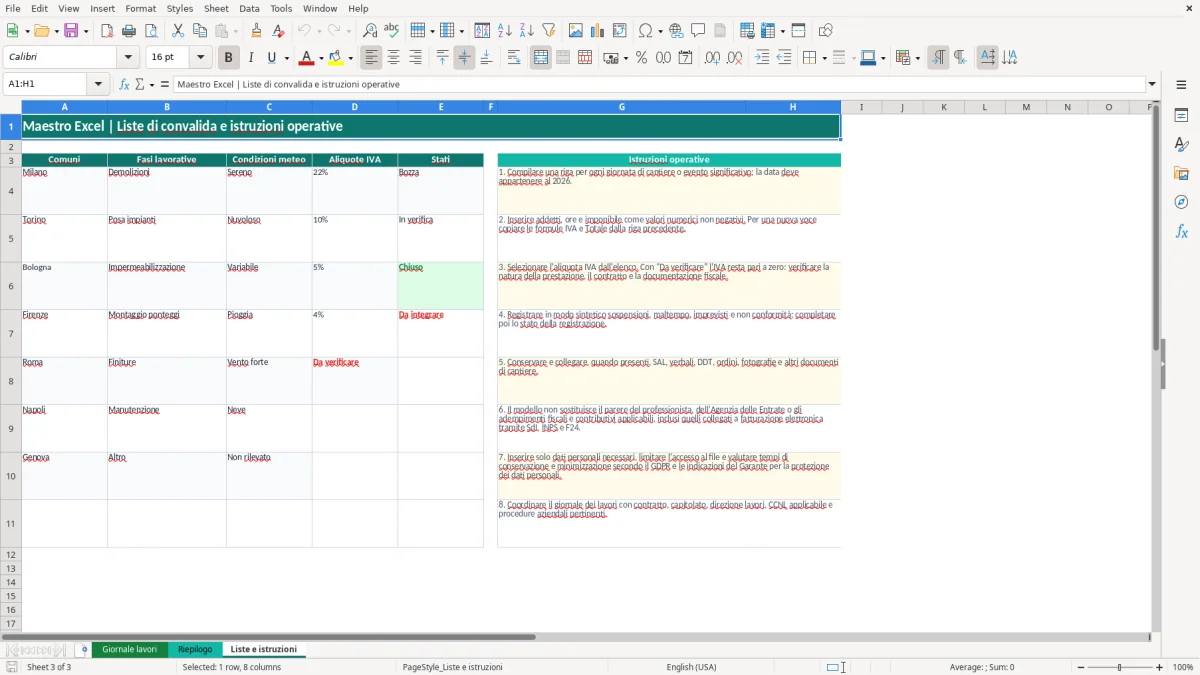Open the sidebar Gallery icon
This screenshot has height=675, width=1200.
tap(1181, 173)
